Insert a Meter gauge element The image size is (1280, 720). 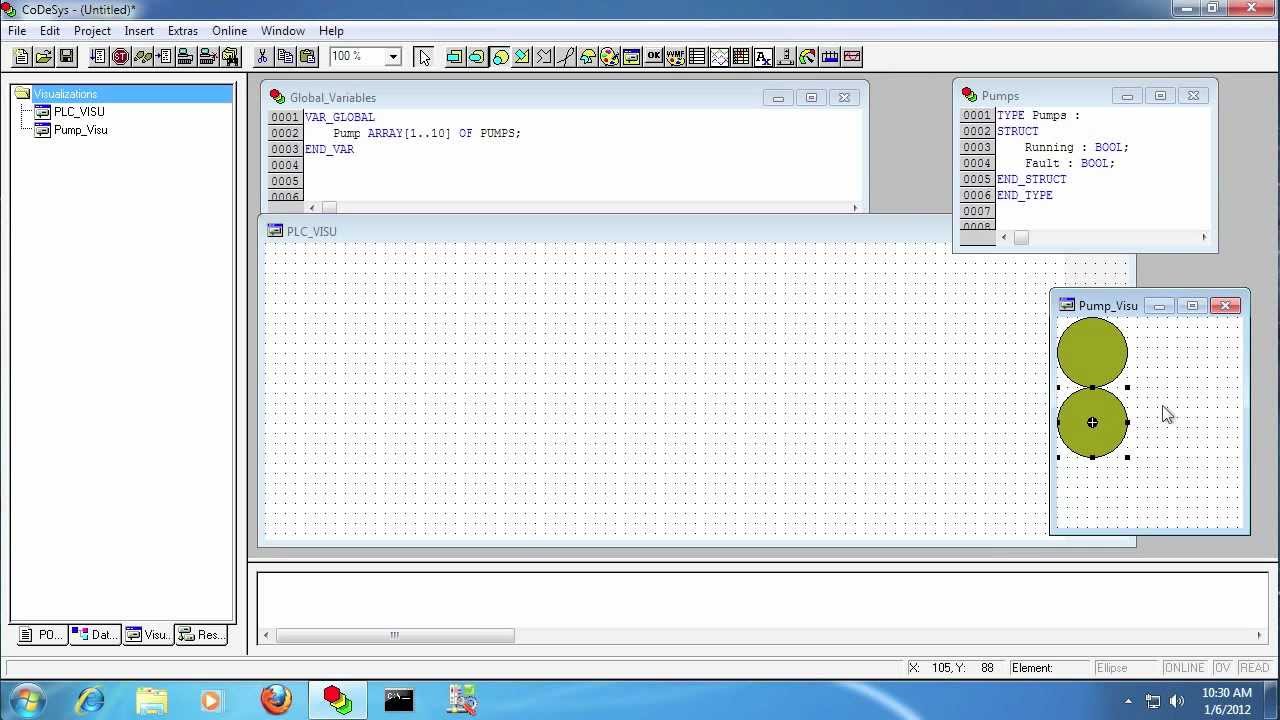807,57
